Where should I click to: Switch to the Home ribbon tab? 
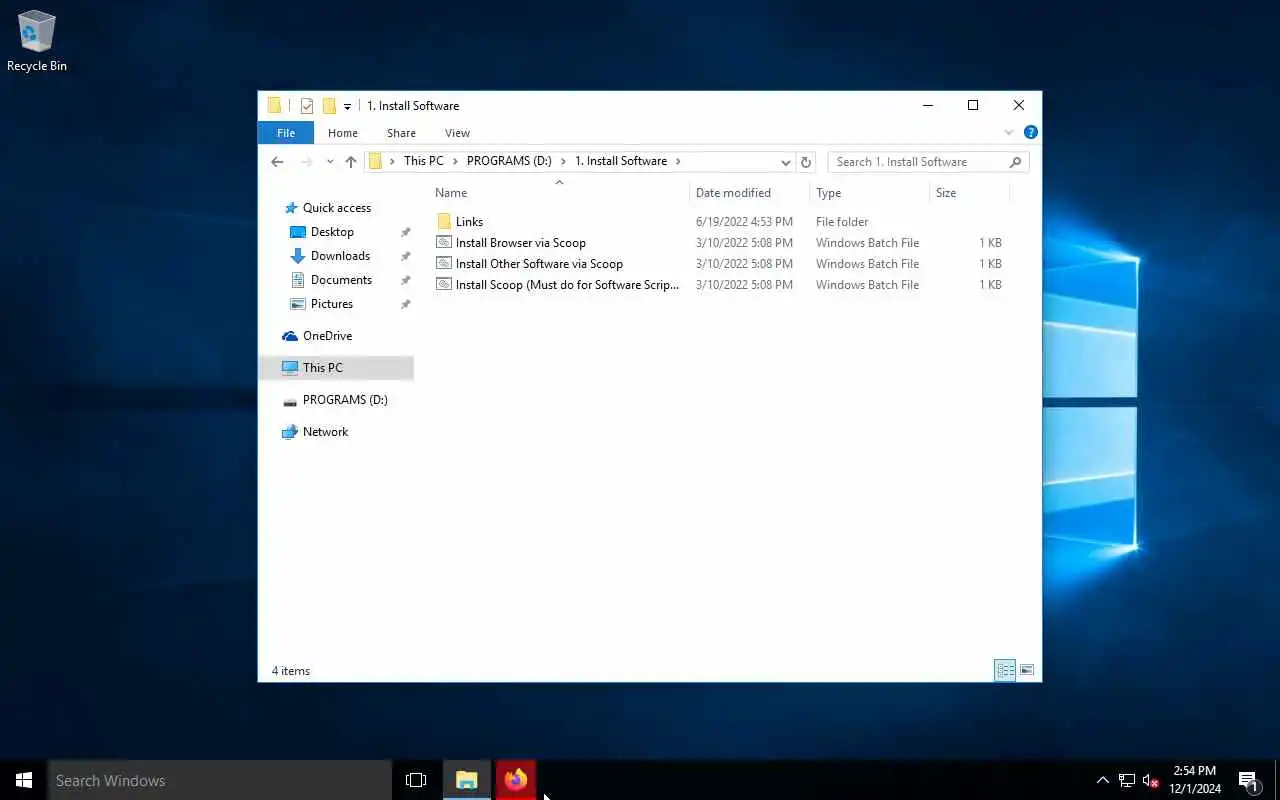tap(343, 133)
